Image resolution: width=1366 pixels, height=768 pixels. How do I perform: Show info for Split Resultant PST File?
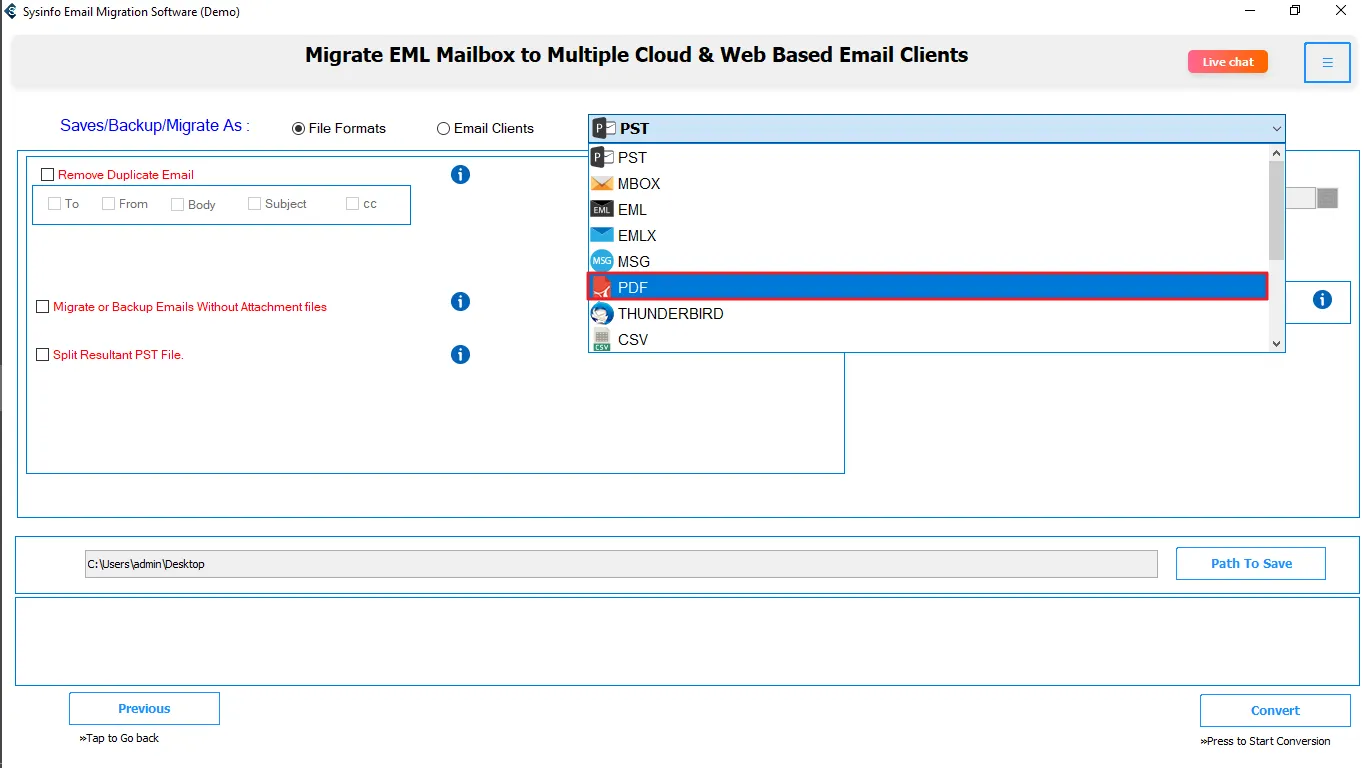click(460, 355)
